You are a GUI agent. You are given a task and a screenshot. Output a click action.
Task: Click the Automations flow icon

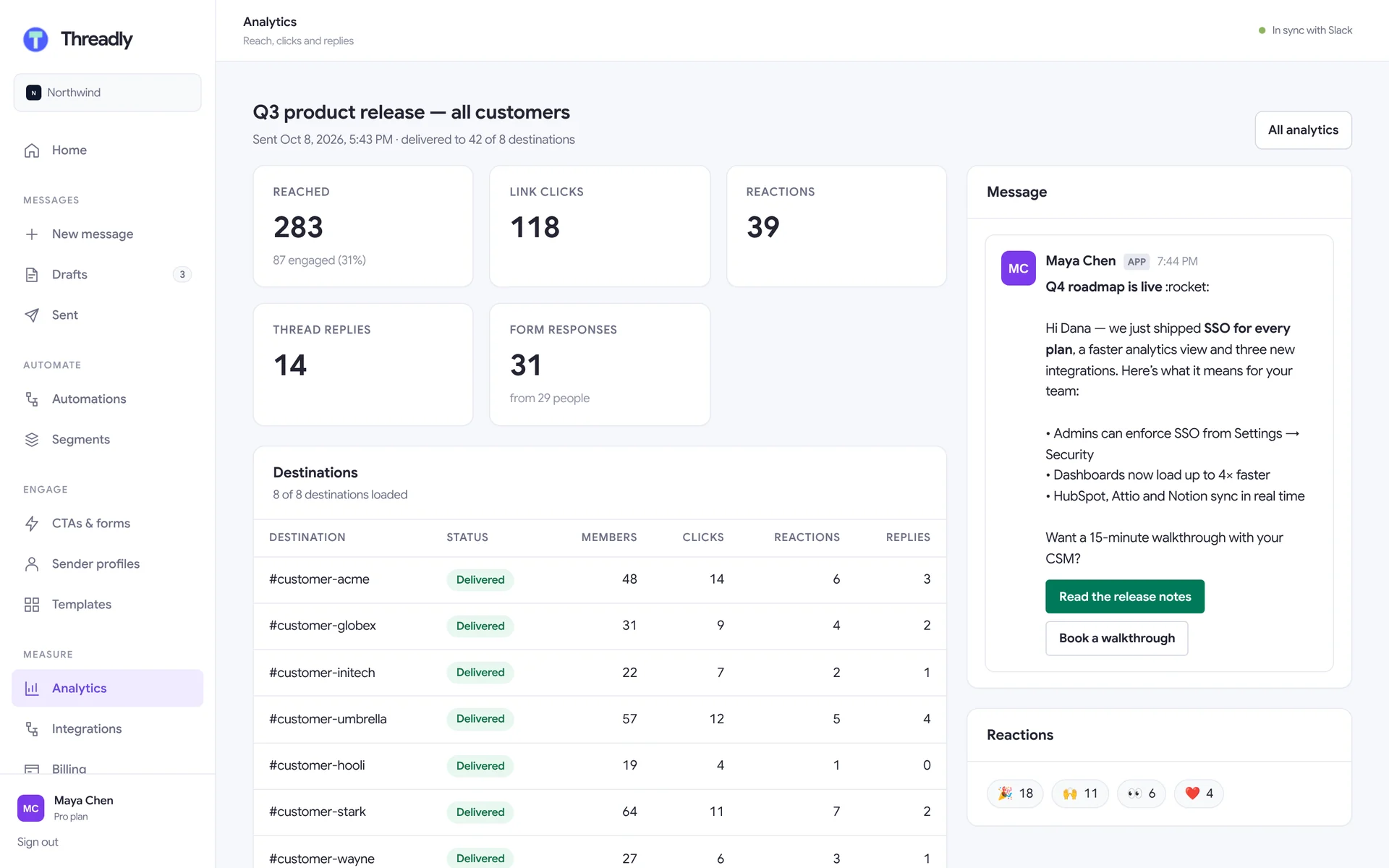pos(32,399)
